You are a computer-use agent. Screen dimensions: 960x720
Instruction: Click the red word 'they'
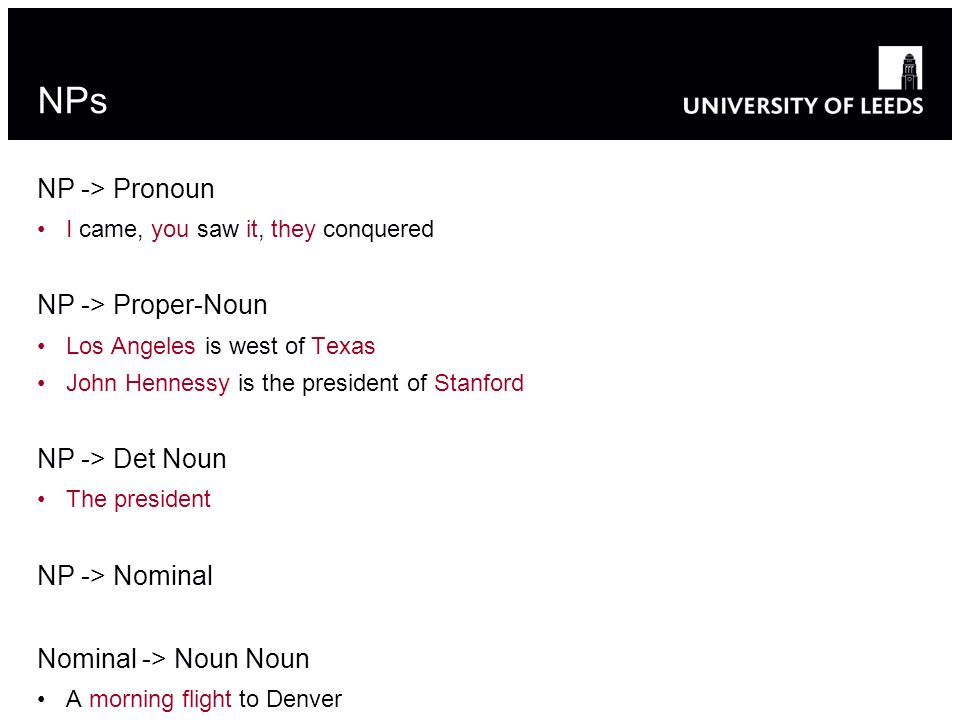(x=293, y=229)
